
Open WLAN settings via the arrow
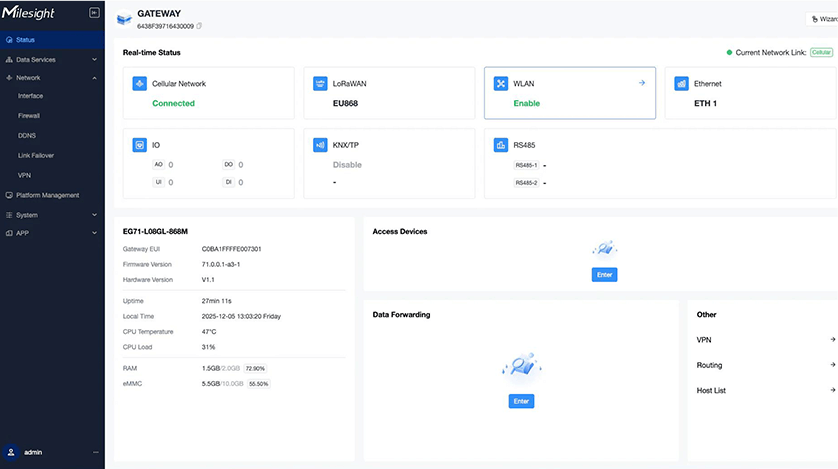pos(641,83)
